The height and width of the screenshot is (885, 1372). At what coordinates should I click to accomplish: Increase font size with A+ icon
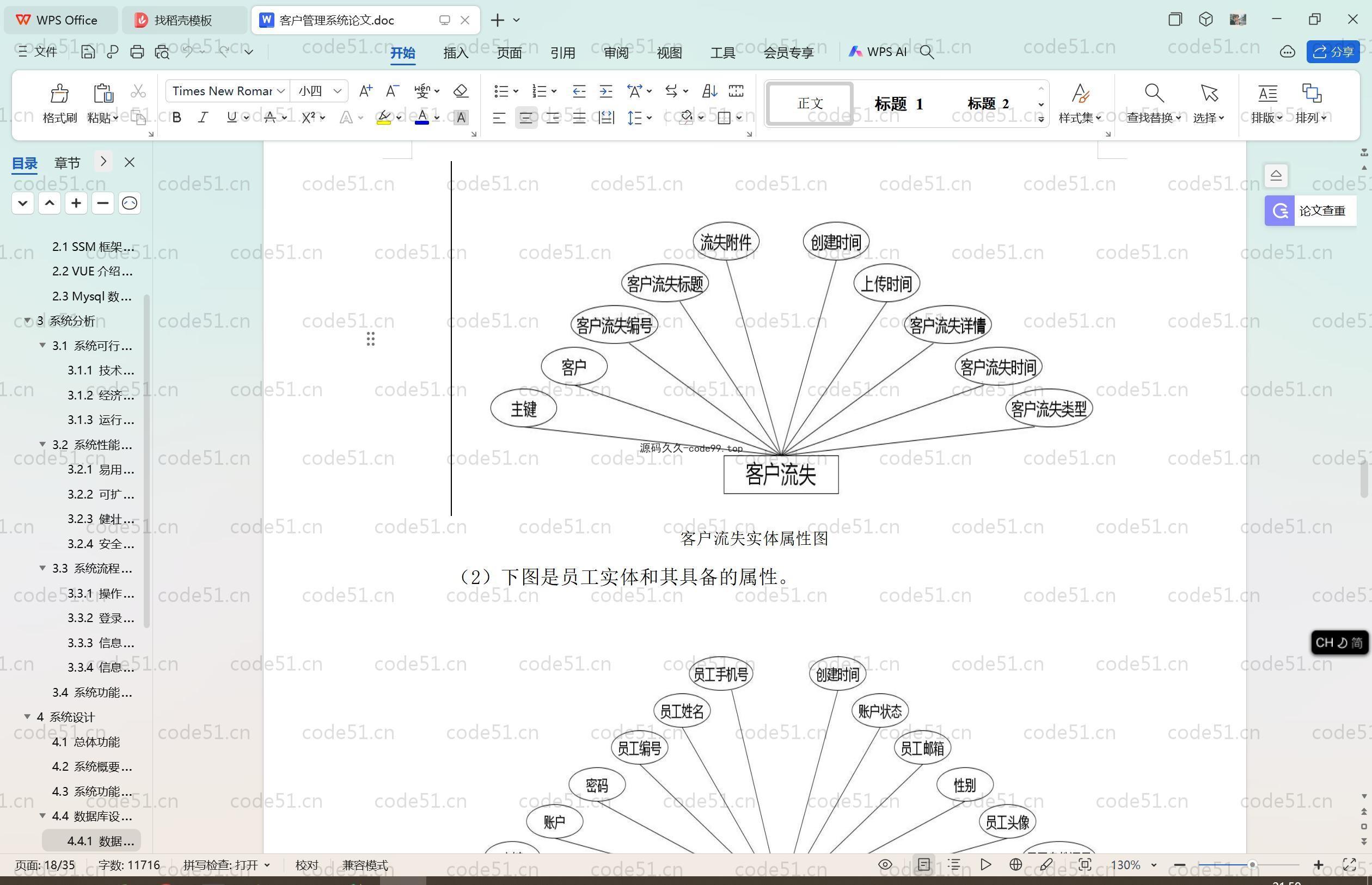tap(365, 91)
